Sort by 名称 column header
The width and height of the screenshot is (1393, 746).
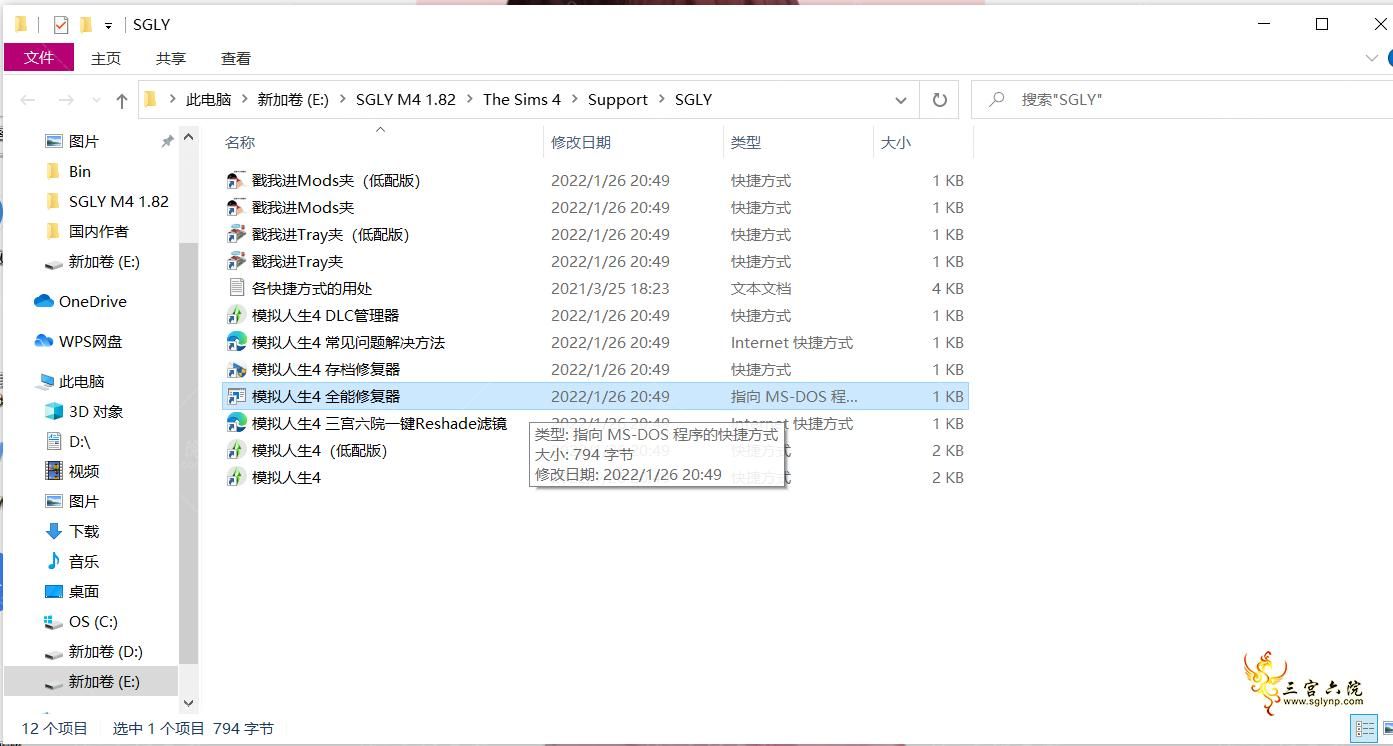pyautogui.click(x=240, y=143)
